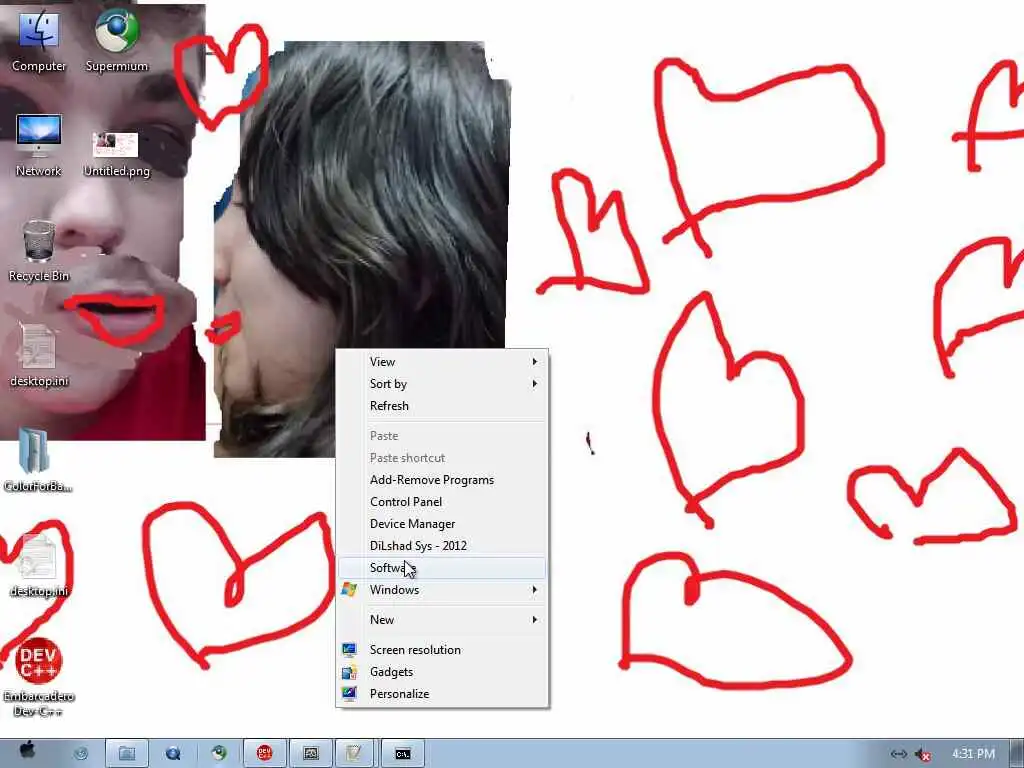Open the file explorer taskbar button

coord(127,754)
